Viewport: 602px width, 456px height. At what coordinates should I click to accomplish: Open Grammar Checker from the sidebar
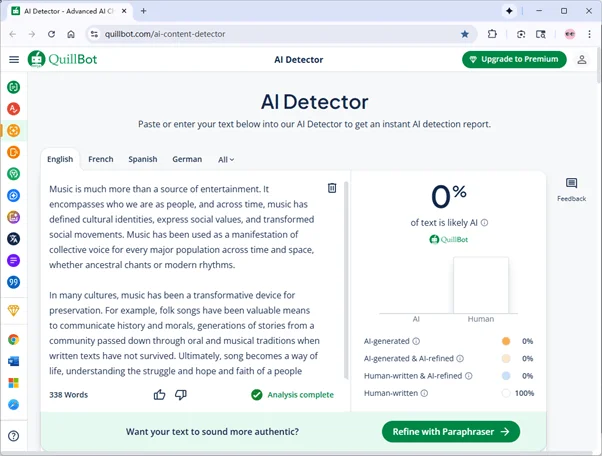[14, 109]
